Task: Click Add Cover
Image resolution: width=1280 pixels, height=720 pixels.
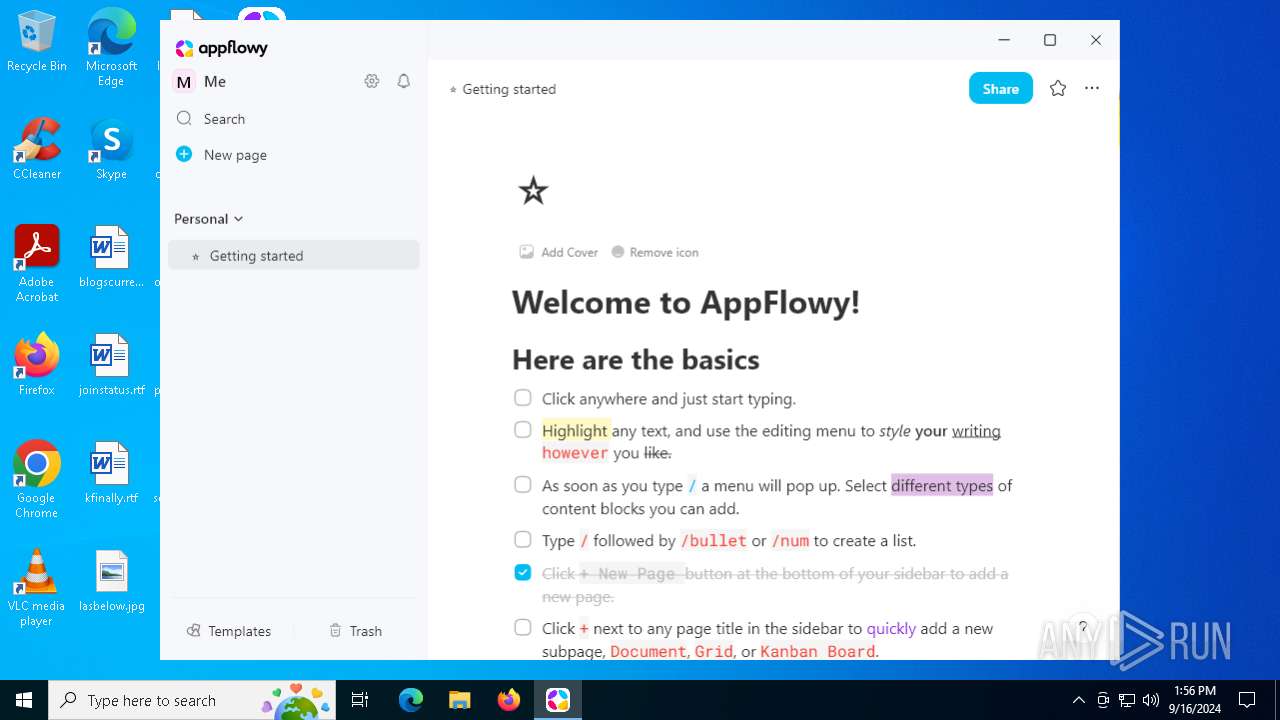Action: pyautogui.click(x=559, y=252)
